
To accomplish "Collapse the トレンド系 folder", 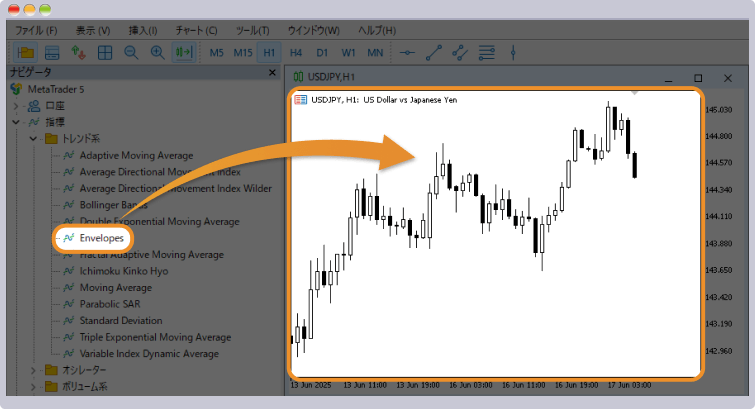I will (33, 139).
